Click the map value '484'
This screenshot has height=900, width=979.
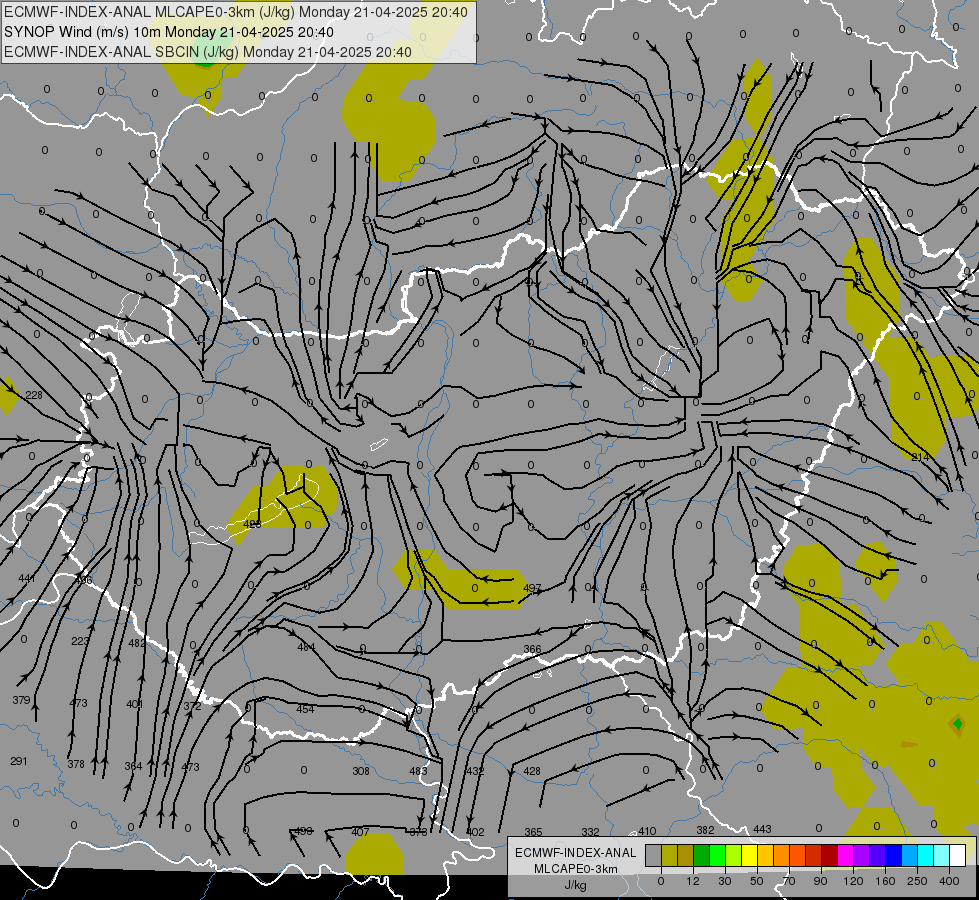[306, 647]
